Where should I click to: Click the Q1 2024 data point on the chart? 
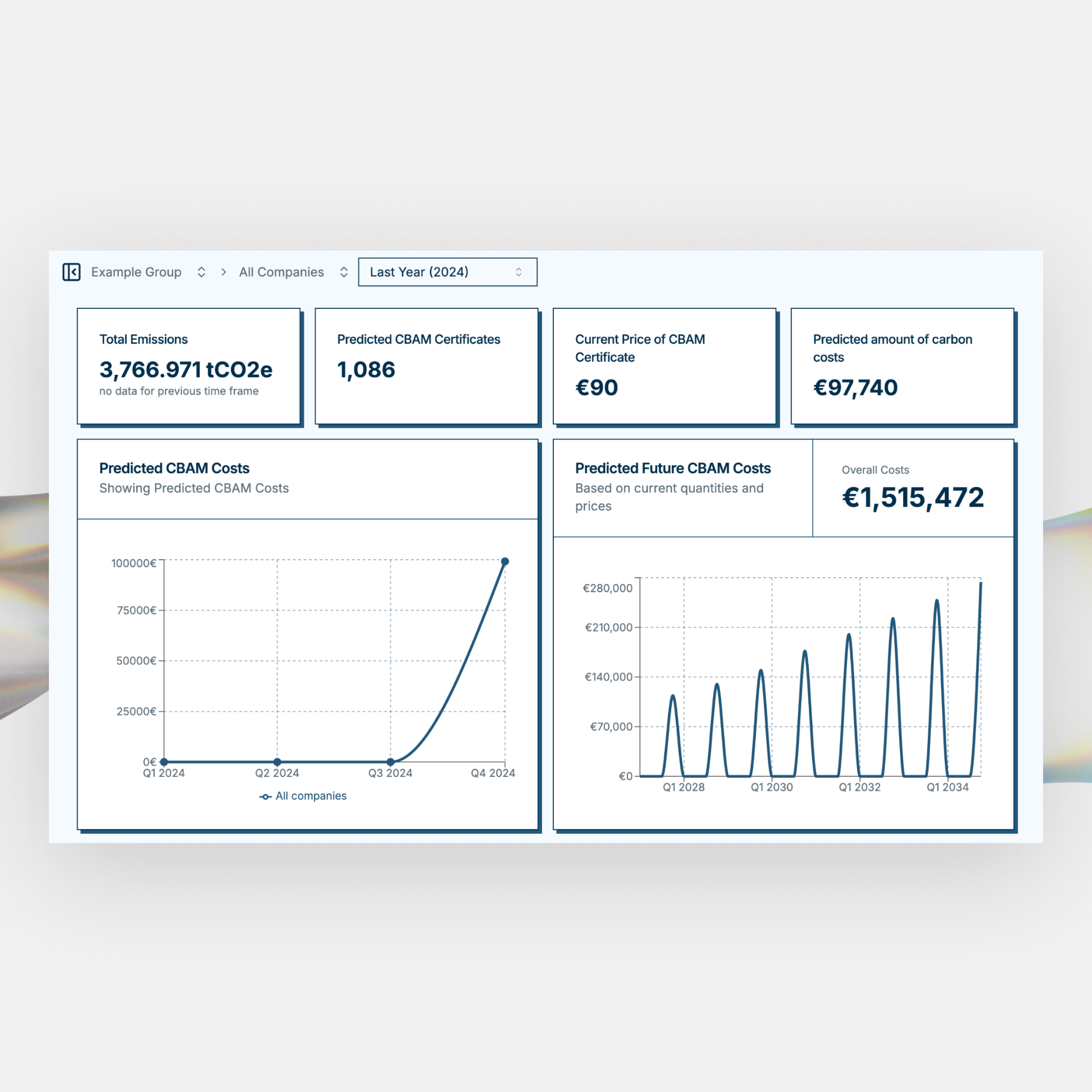163,762
